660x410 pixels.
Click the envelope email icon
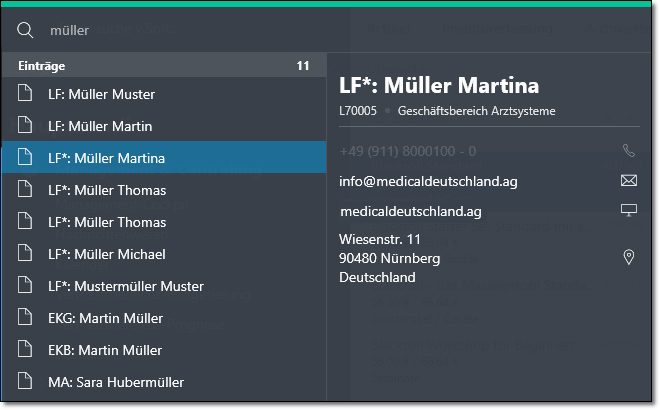click(628, 181)
